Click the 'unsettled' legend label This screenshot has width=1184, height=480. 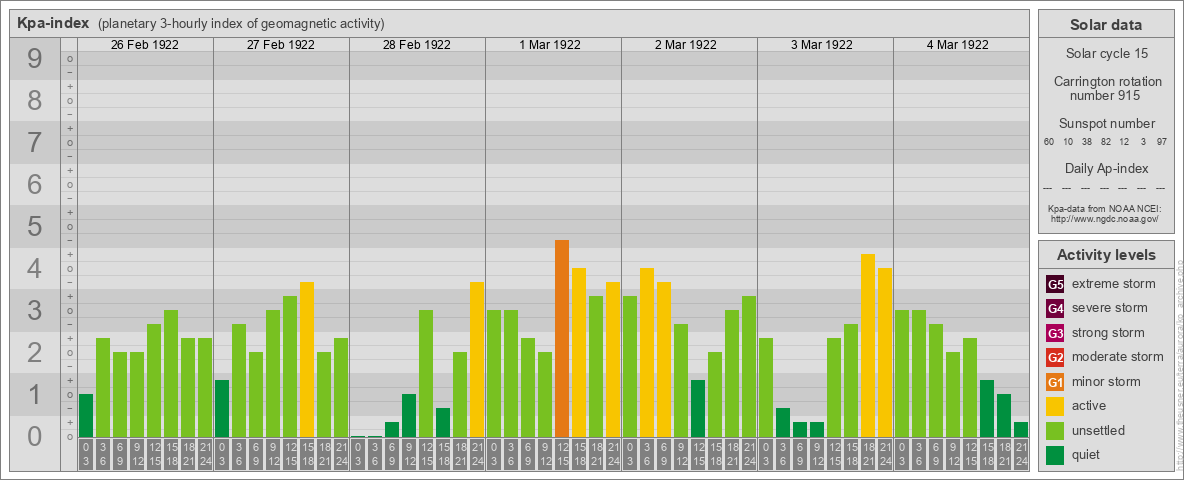[1098, 430]
